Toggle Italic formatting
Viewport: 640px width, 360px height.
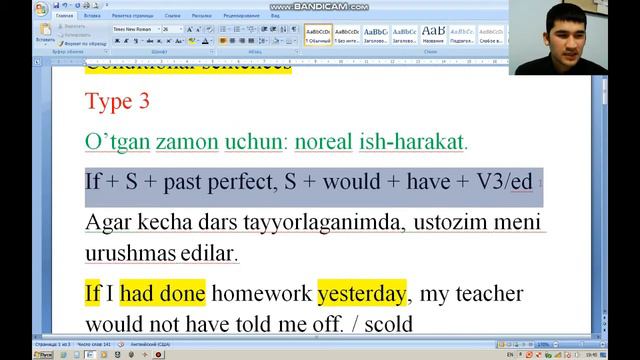pyautogui.click(x=126, y=41)
